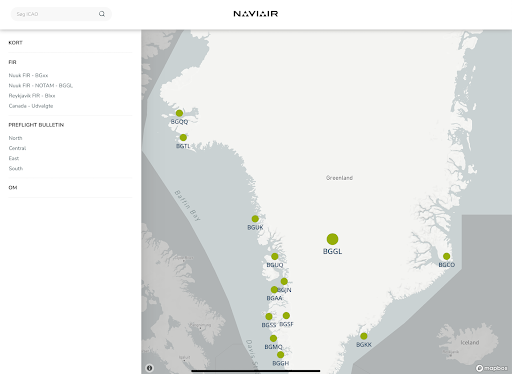Click the Mapbox logo
The image size is (512, 374).
(x=492, y=368)
